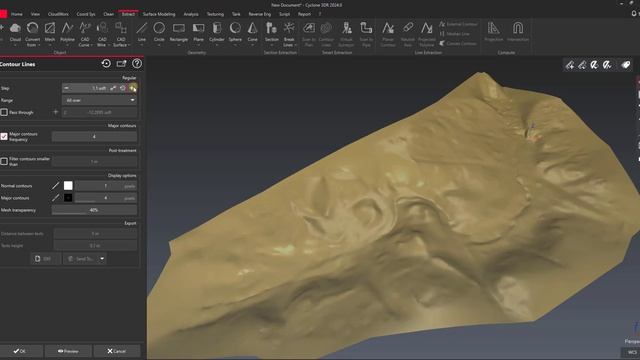Reset the Contour Lines panel settings
Image resolution: width=640 pixels, height=360 pixels.
pos(106,64)
